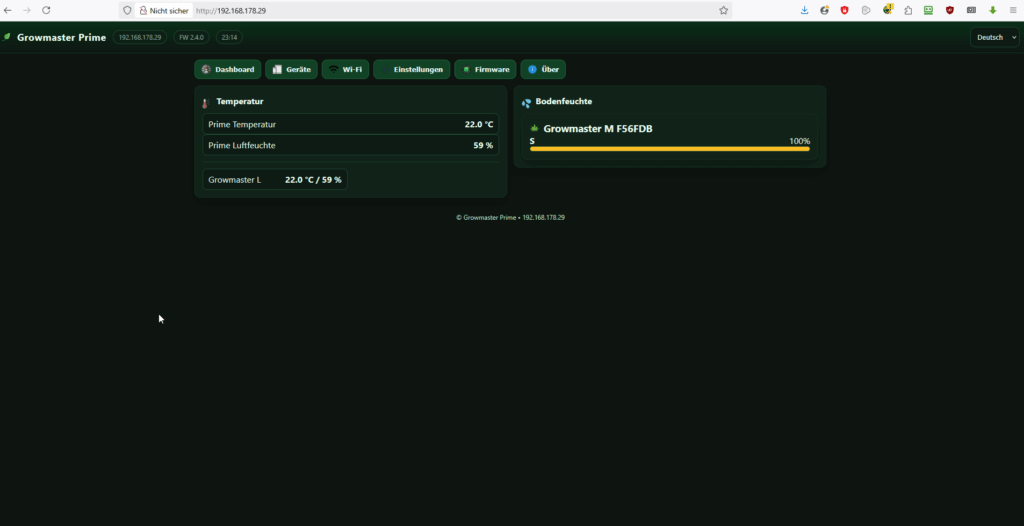Click the 59 % Prime Luftfeuchte value
Screen dimensions: 1024x526
[x=483, y=145]
